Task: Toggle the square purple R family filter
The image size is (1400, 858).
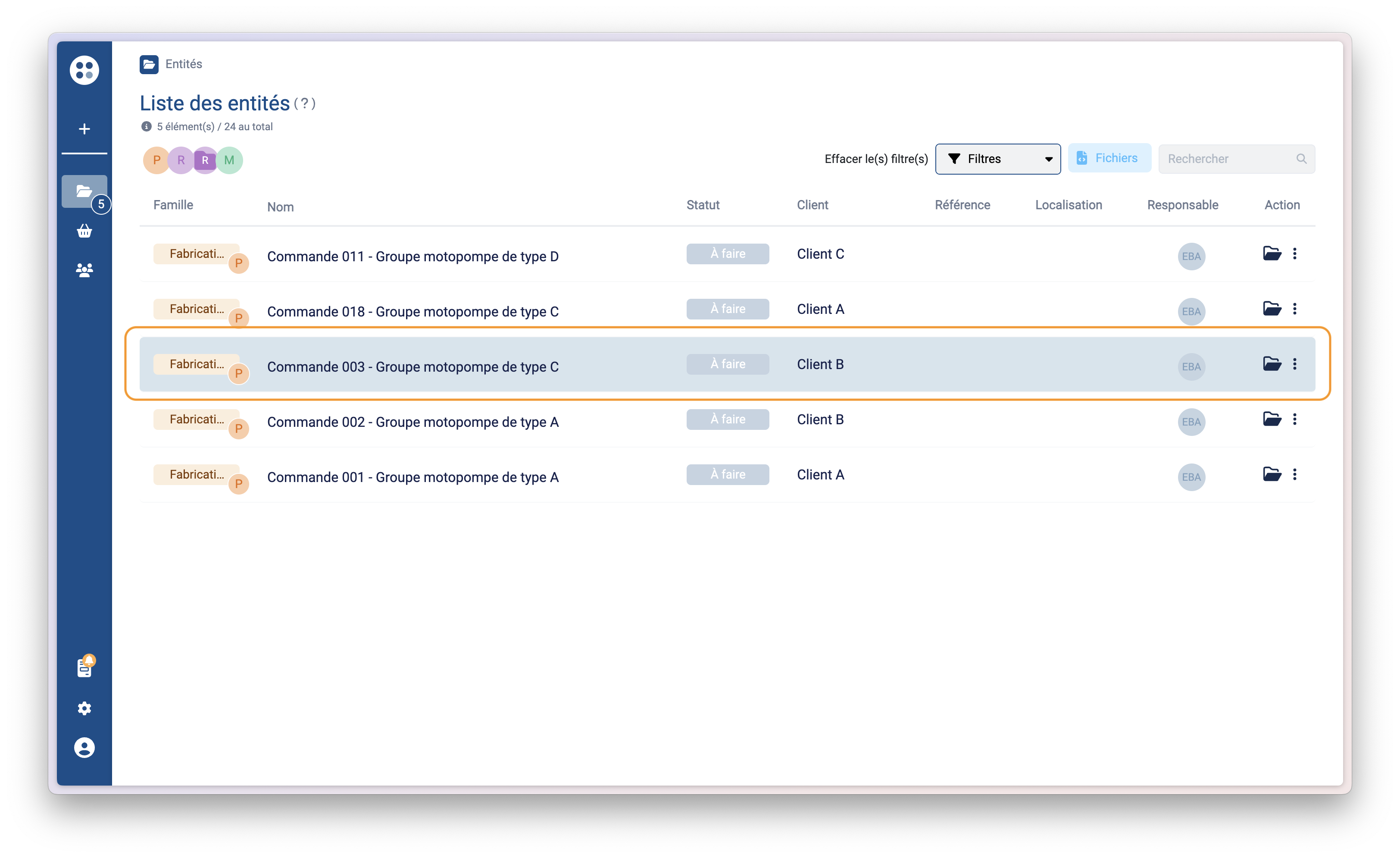Action: tap(205, 160)
